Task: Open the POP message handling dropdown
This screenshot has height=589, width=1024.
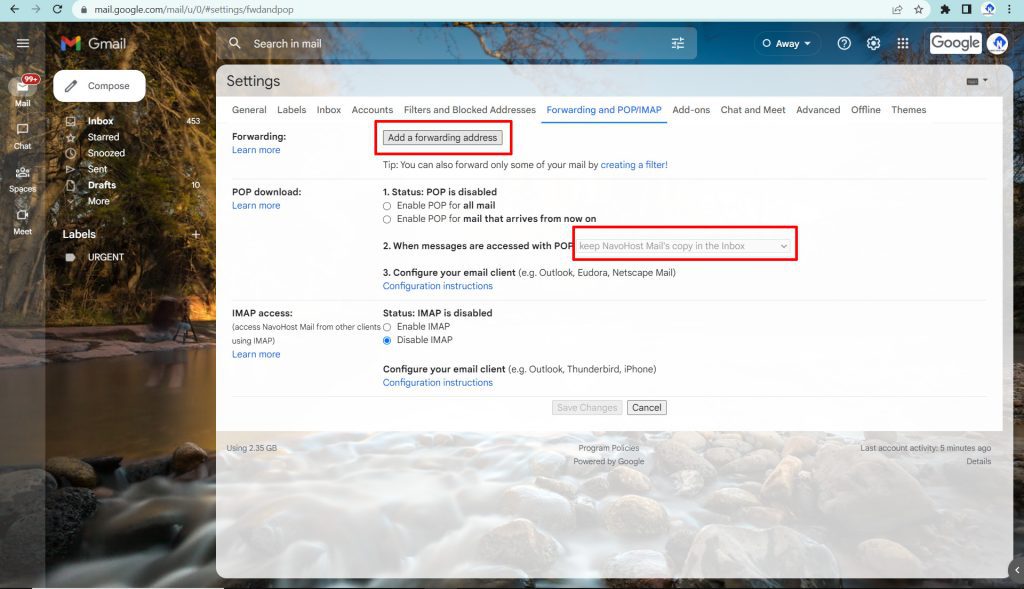Action: 683,245
